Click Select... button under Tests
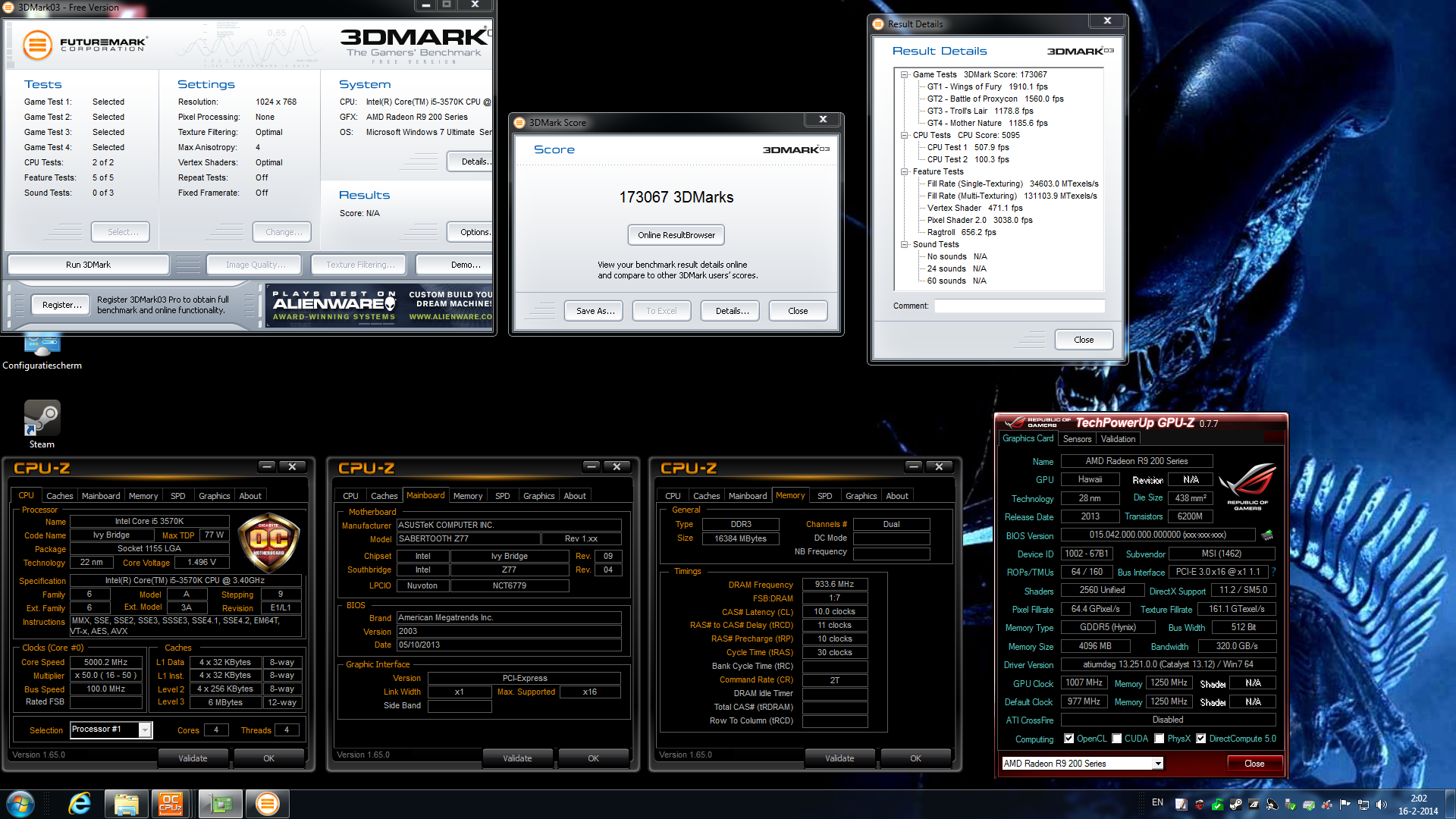This screenshot has width=1456, height=819. (121, 232)
